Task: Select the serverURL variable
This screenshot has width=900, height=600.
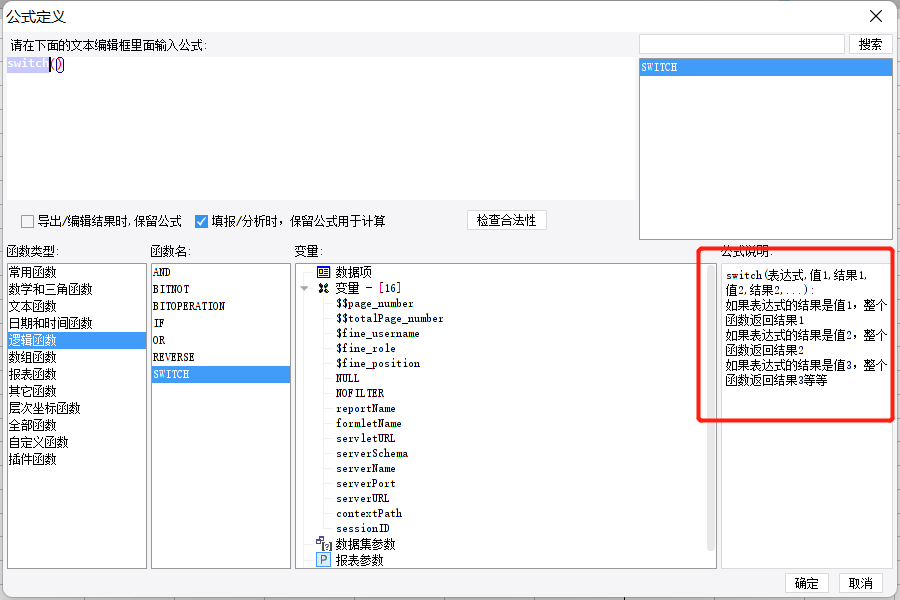Action: (x=363, y=498)
